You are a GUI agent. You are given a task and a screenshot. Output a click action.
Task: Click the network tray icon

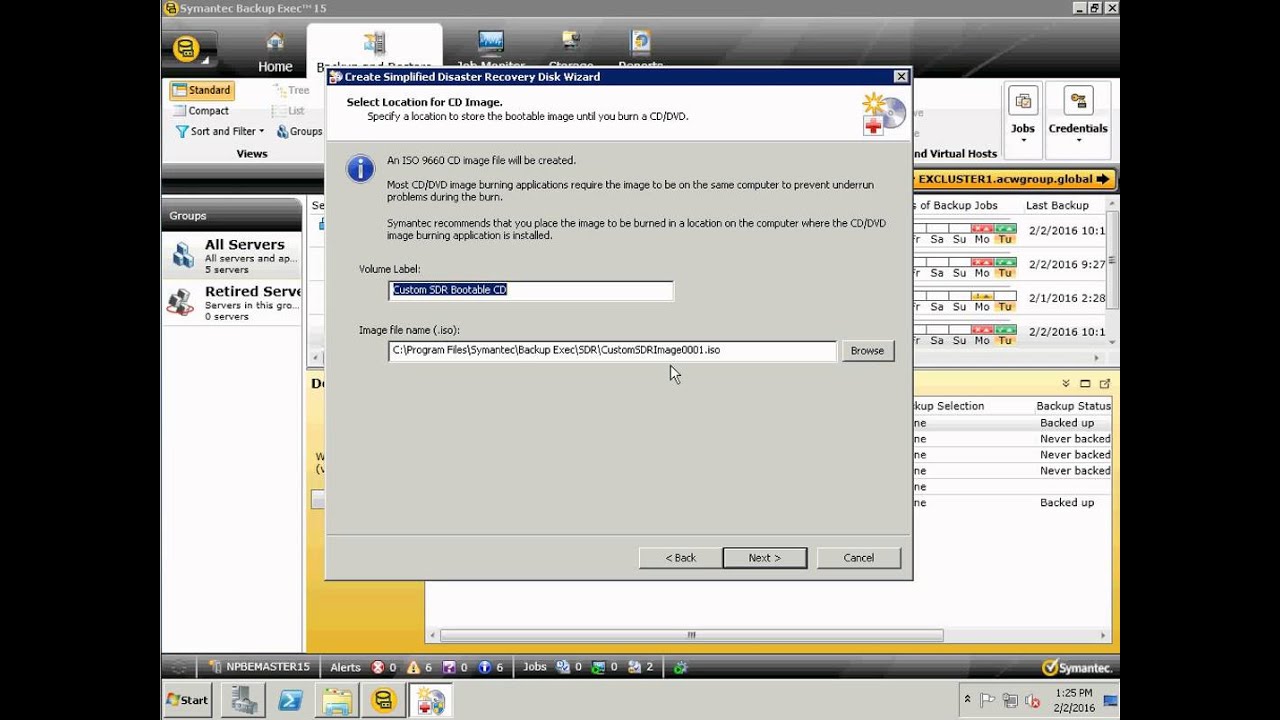(1010, 700)
